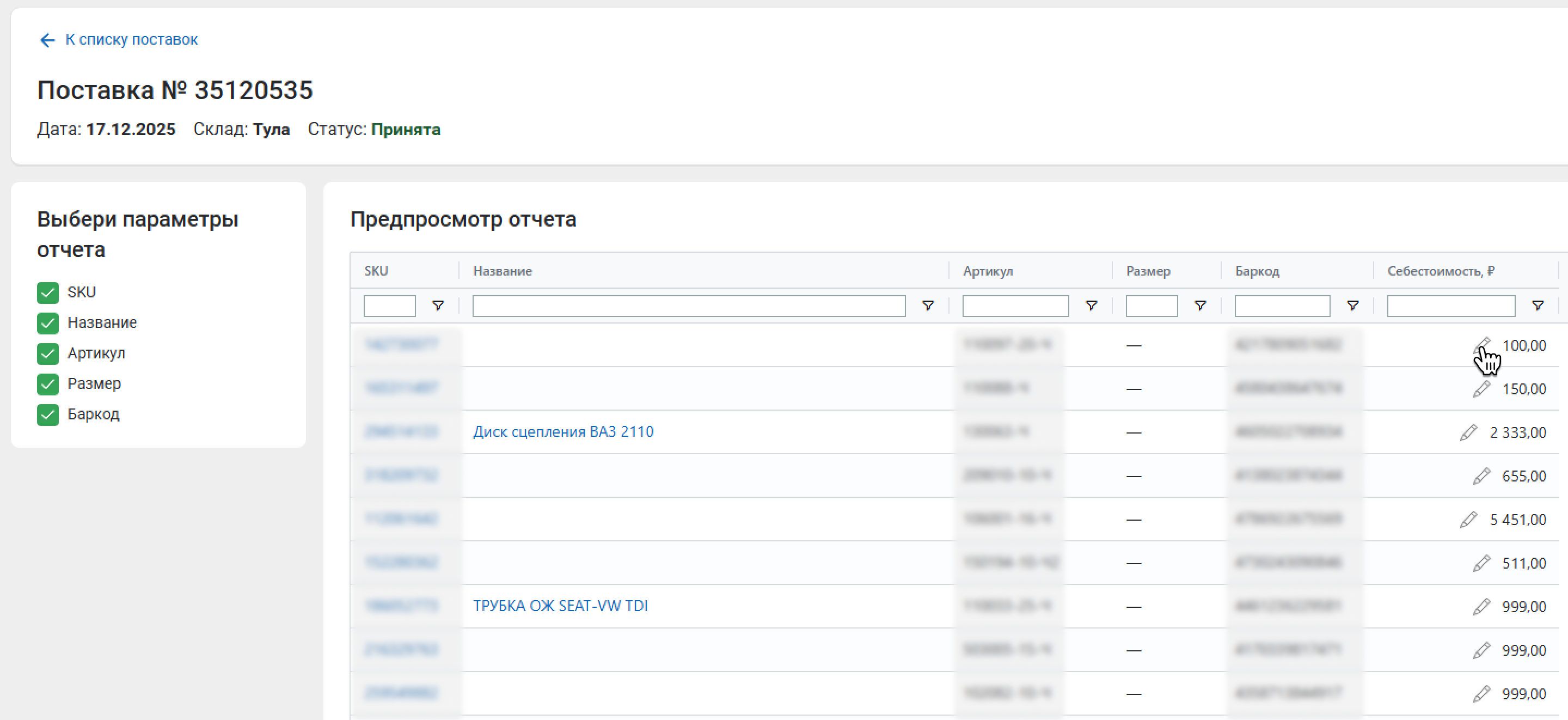Viewport: 1568px width, 720px height.
Task: Open ТРУБКА ОЖ SEAT-VW TDI link
Action: click(x=560, y=606)
